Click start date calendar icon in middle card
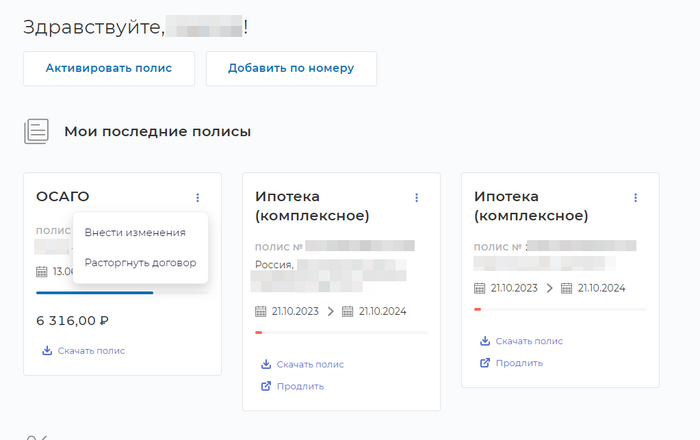Screen dimensions: 700x440 point(261,311)
